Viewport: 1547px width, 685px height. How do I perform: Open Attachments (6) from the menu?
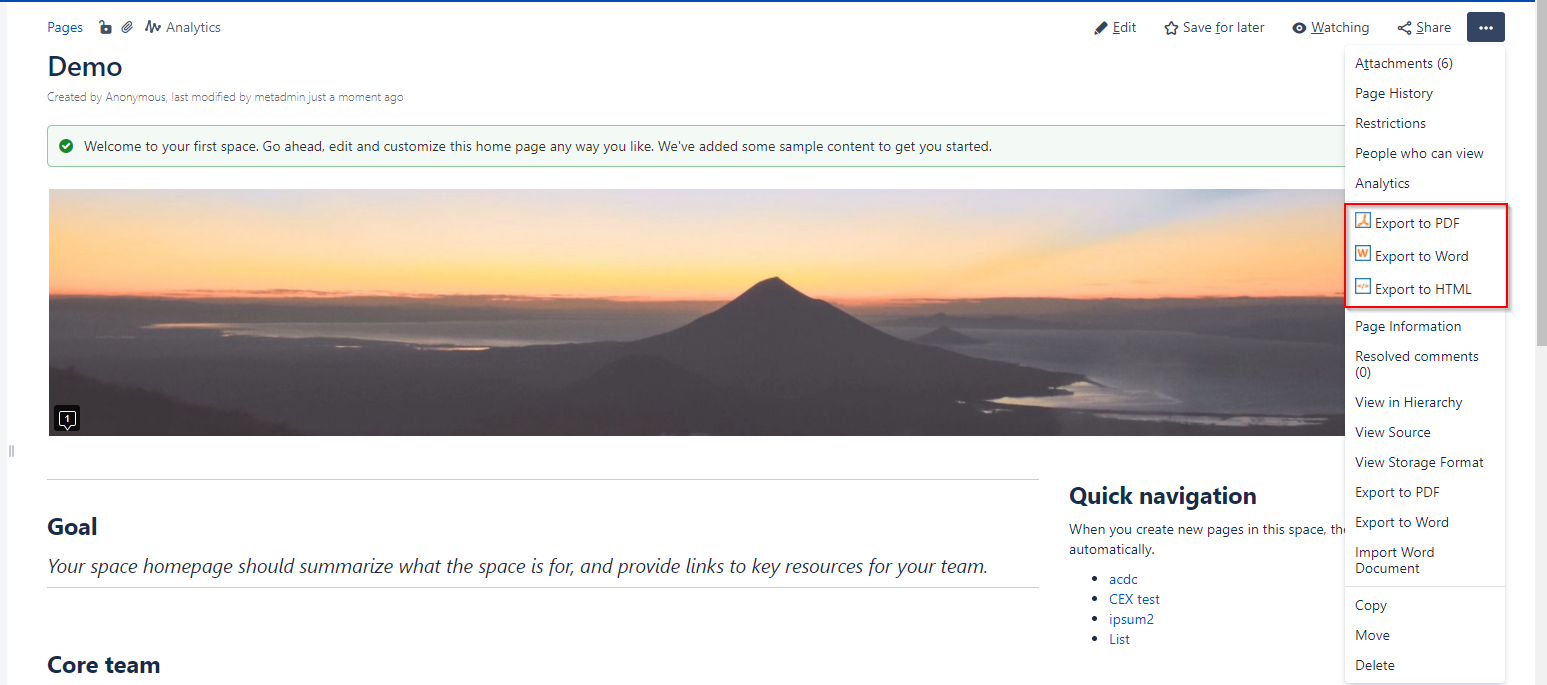[x=1425, y=63]
